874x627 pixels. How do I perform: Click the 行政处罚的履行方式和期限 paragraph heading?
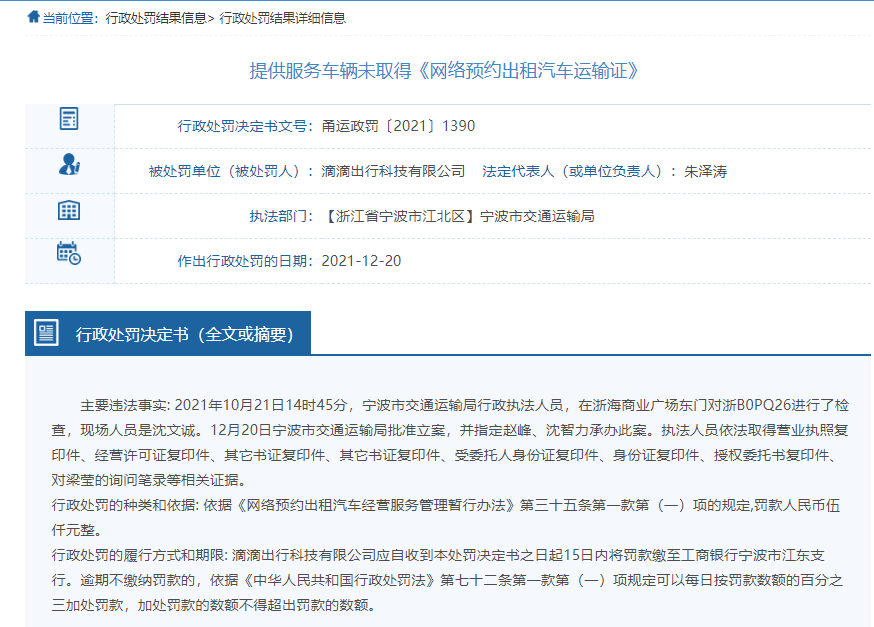point(139,556)
